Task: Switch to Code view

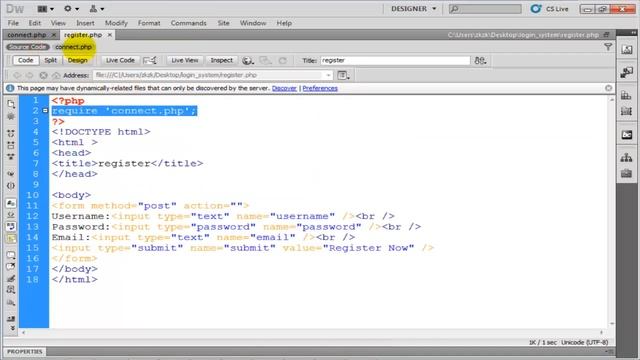Action: point(25,60)
